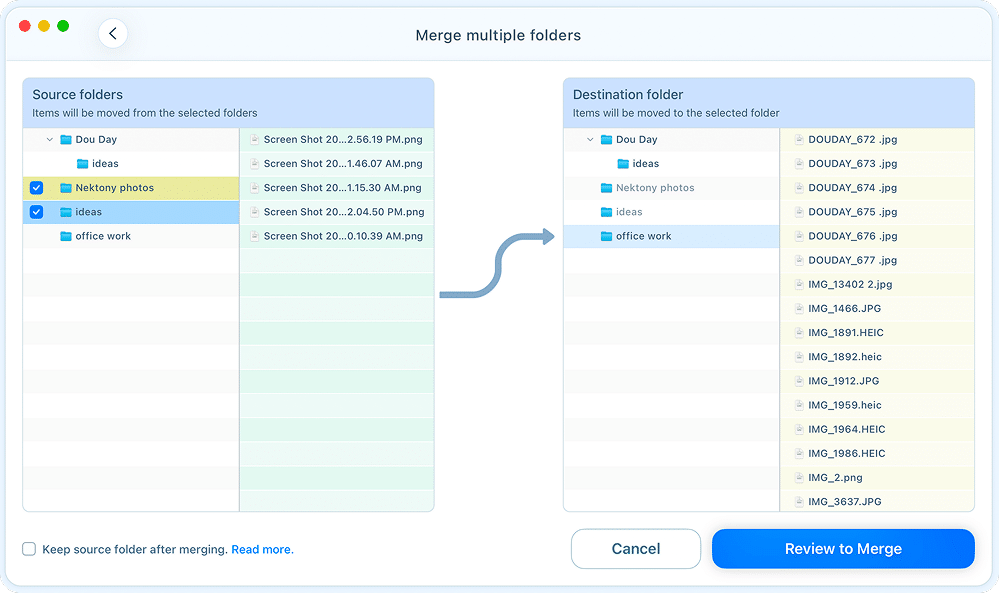The height and width of the screenshot is (593, 999).
Task: Click the Dou Day folder icon in Source folders
Action: point(66,139)
